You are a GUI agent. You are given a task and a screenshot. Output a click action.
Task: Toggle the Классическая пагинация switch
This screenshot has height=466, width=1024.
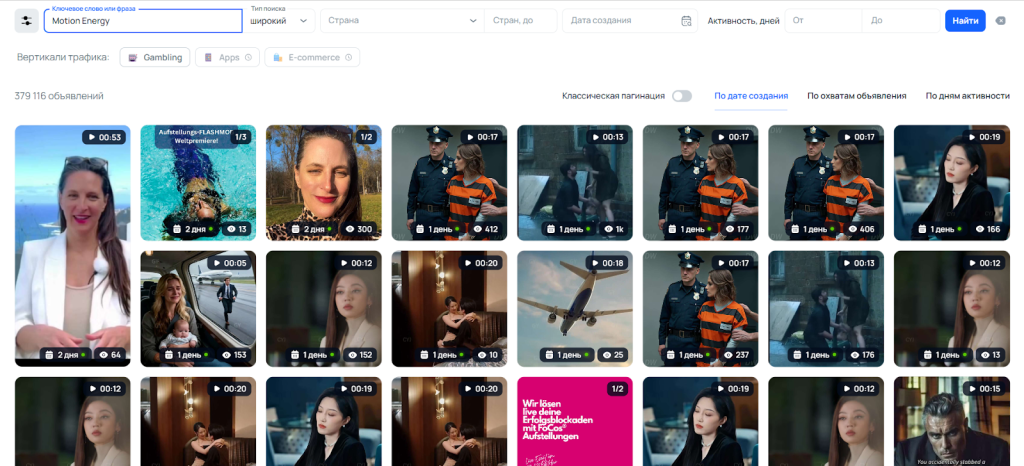click(x=681, y=96)
